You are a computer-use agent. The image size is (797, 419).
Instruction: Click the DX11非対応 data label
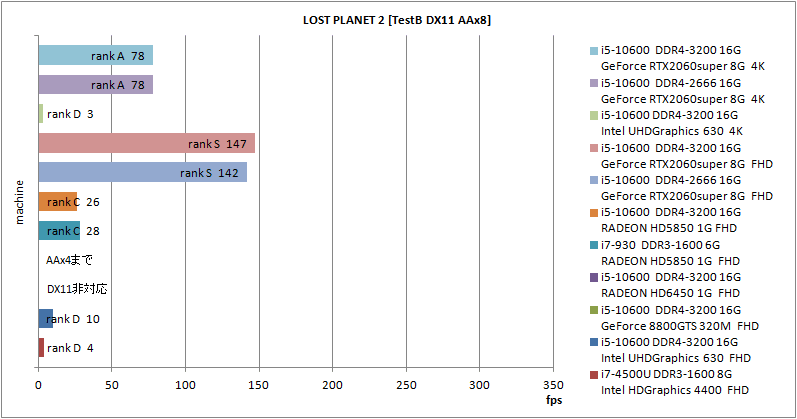77,289
